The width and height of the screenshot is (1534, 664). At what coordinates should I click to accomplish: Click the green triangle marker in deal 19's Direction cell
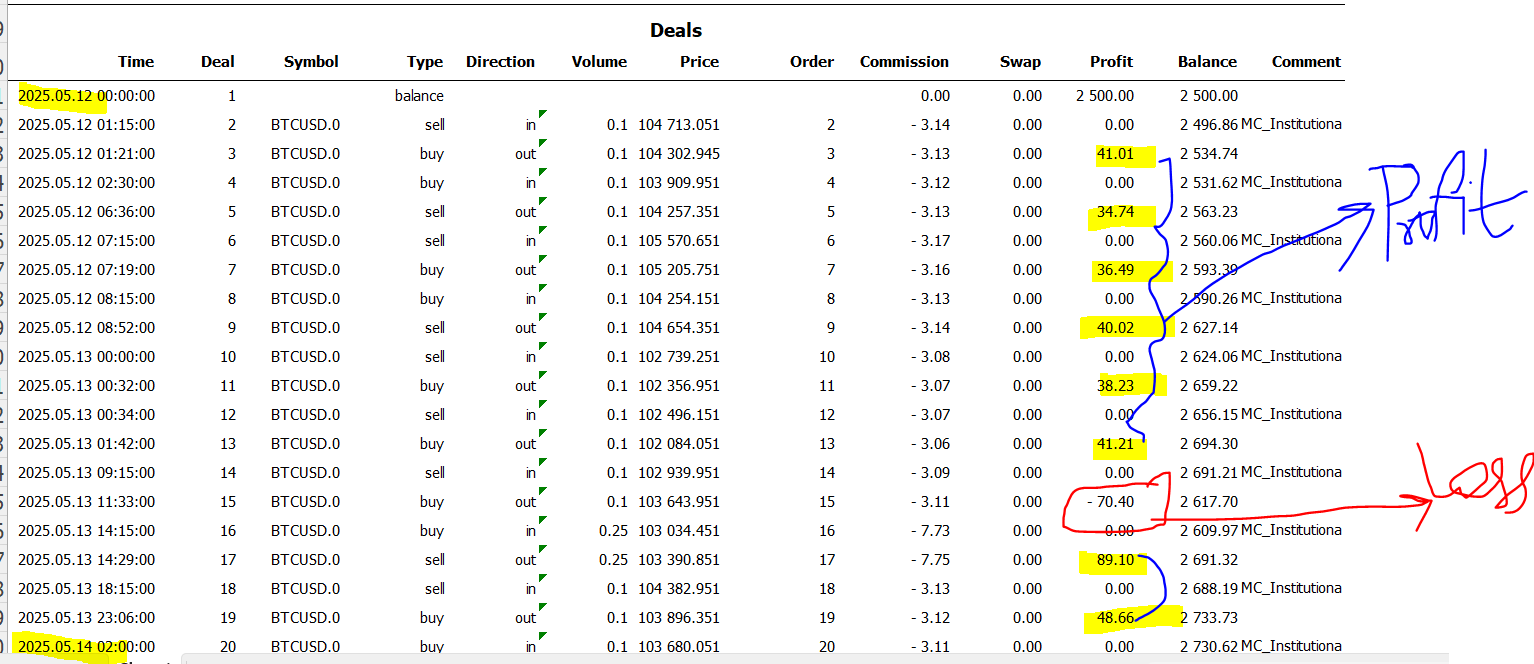(x=544, y=608)
